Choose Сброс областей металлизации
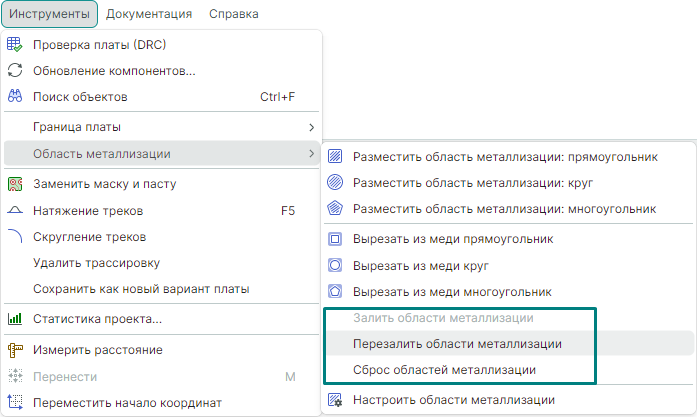Viewport: 697px width, 417px height. (x=444, y=370)
